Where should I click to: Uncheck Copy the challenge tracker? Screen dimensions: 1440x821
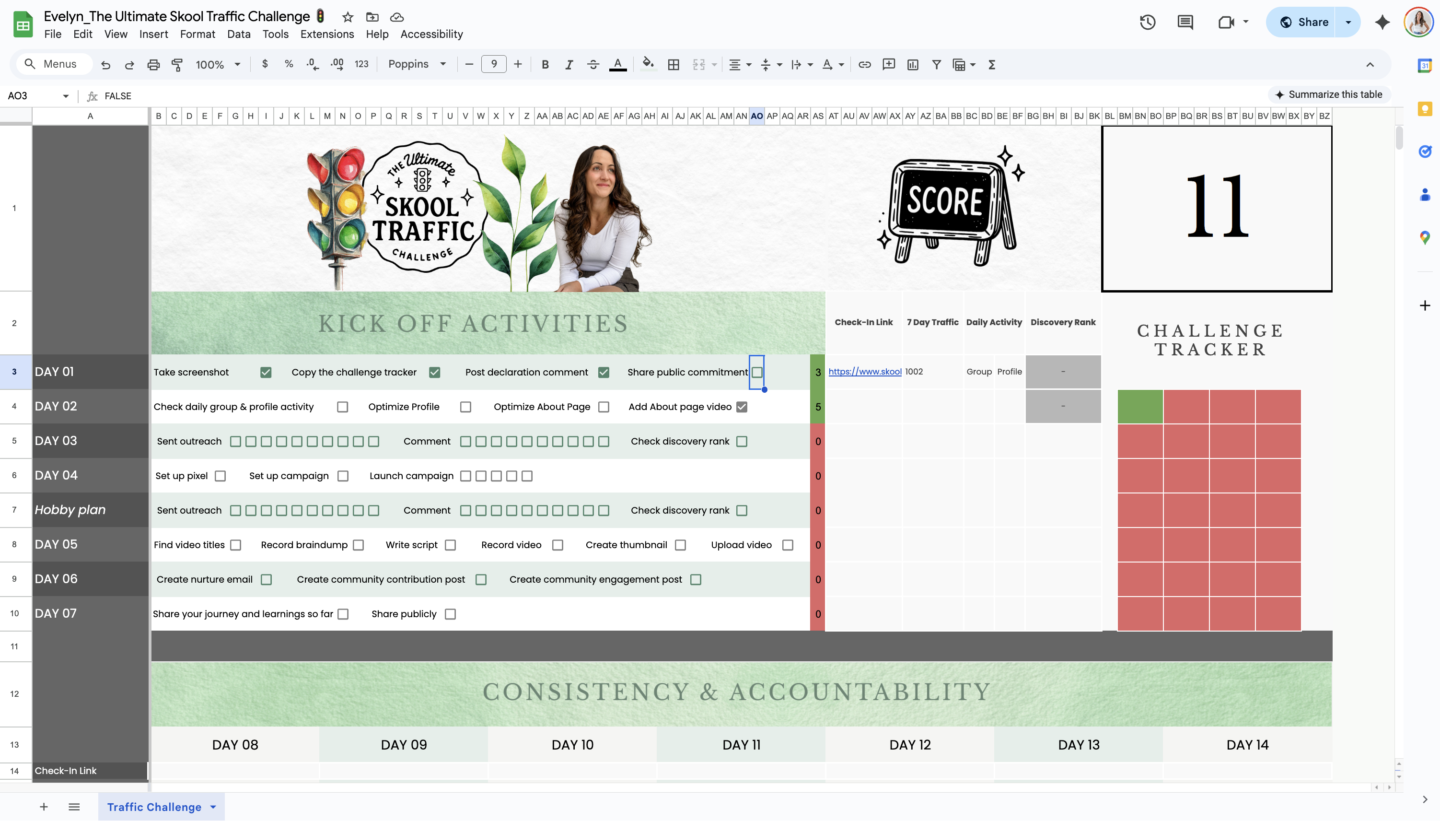pyautogui.click(x=435, y=372)
